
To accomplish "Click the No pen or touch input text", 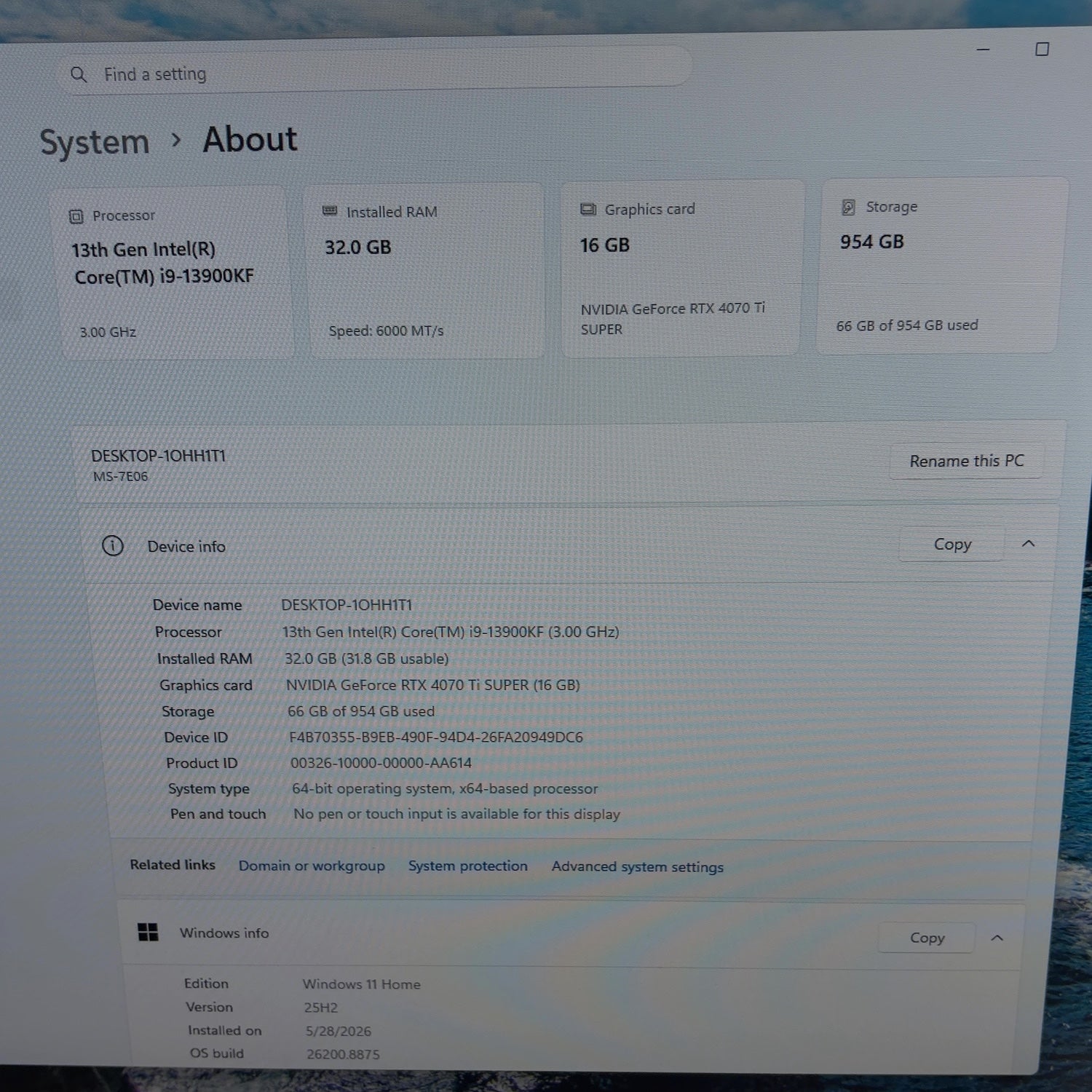I will tap(456, 814).
